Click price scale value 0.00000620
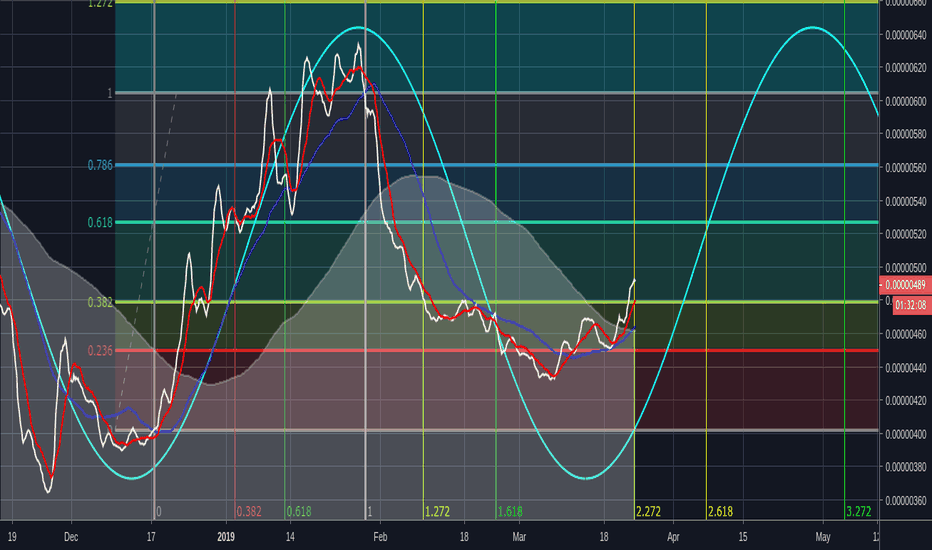 [906, 68]
